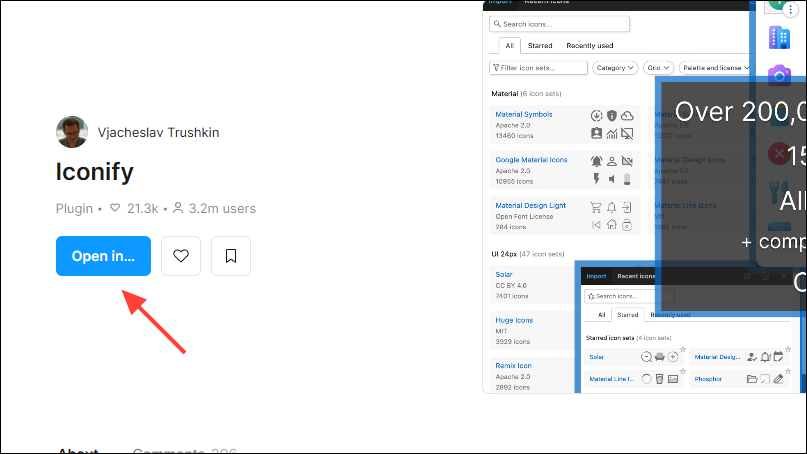Save Iconify plugin using the bookmark button

pyautogui.click(x=231, y=256)
